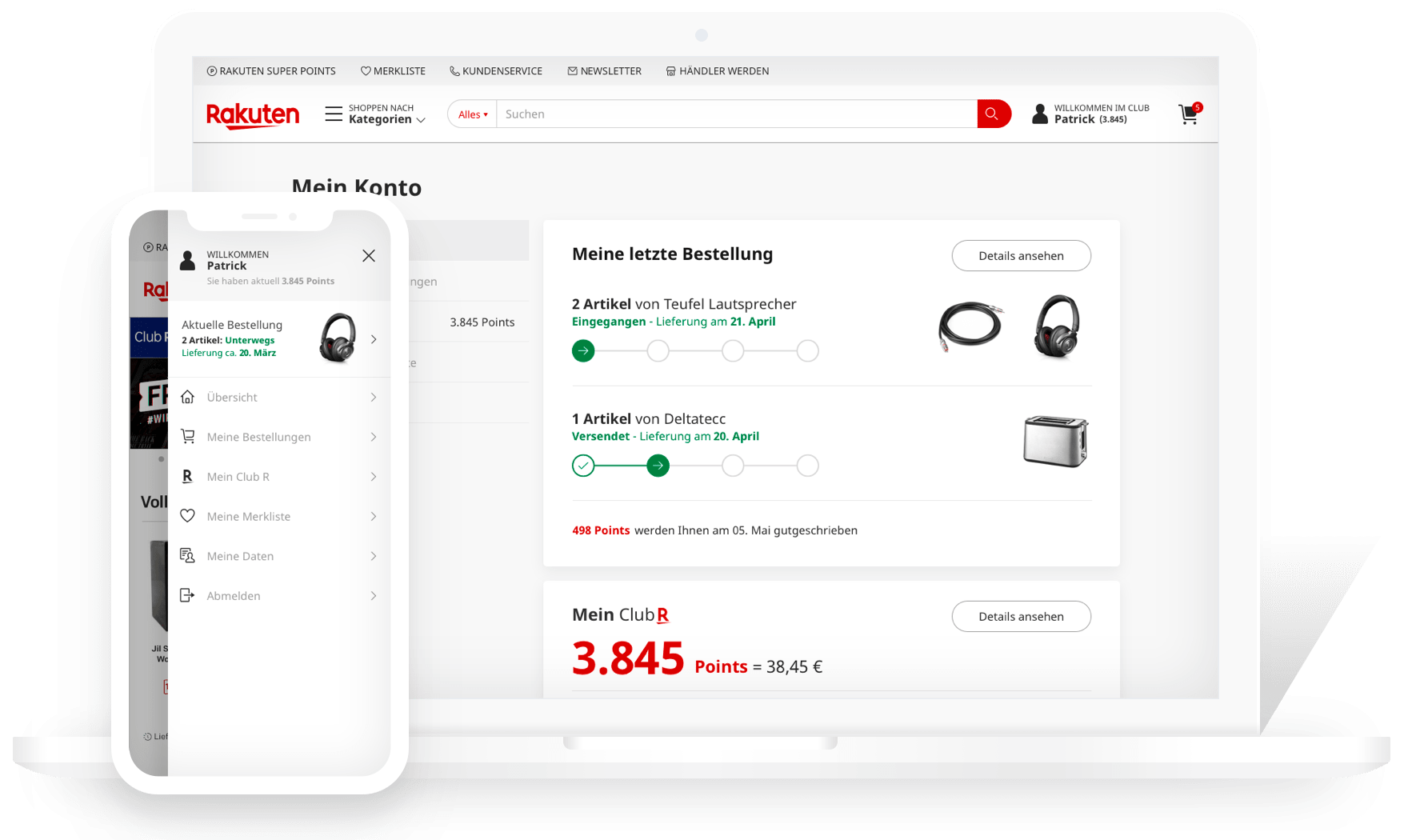Expand the Shoppen nach Kategorien dropdown
The height and width of the screenshot is (840, 1404).
[387, 114]
